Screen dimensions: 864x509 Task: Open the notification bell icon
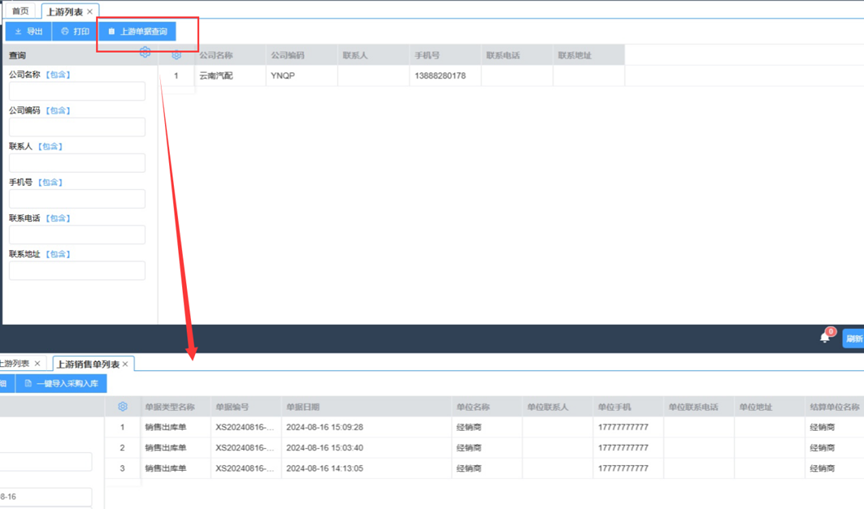(825, 338)
